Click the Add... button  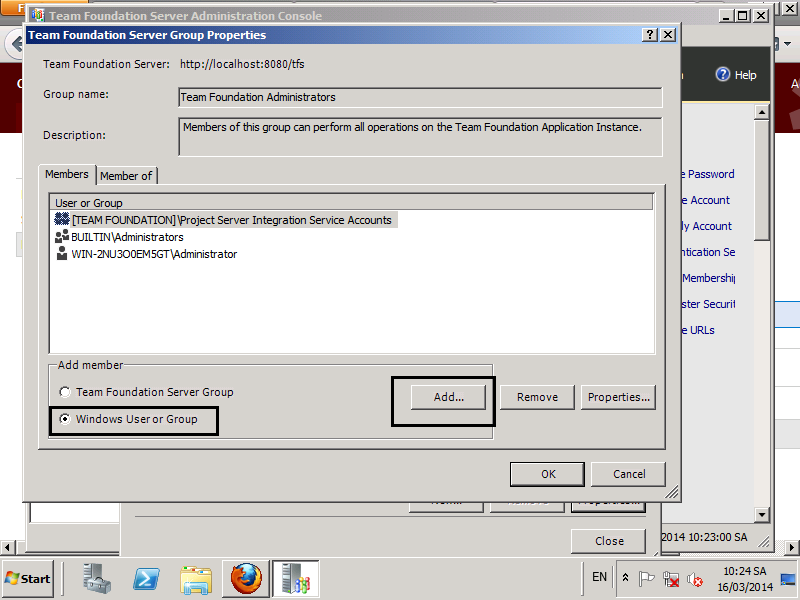click(x=448, y=397)
